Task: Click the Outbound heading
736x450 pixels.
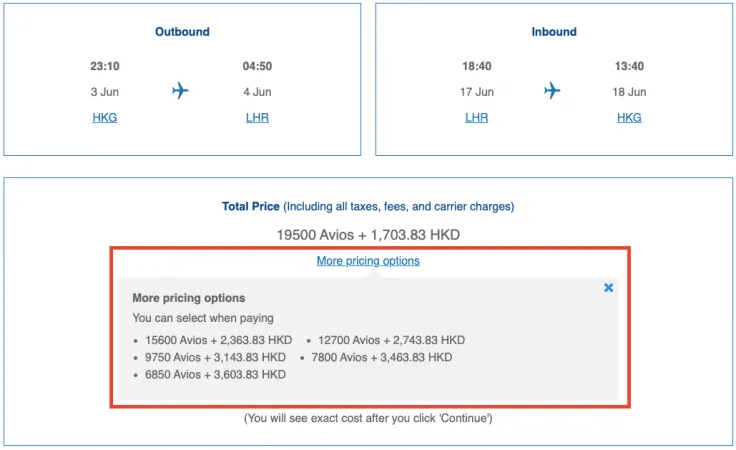Action: click(182, 32)
